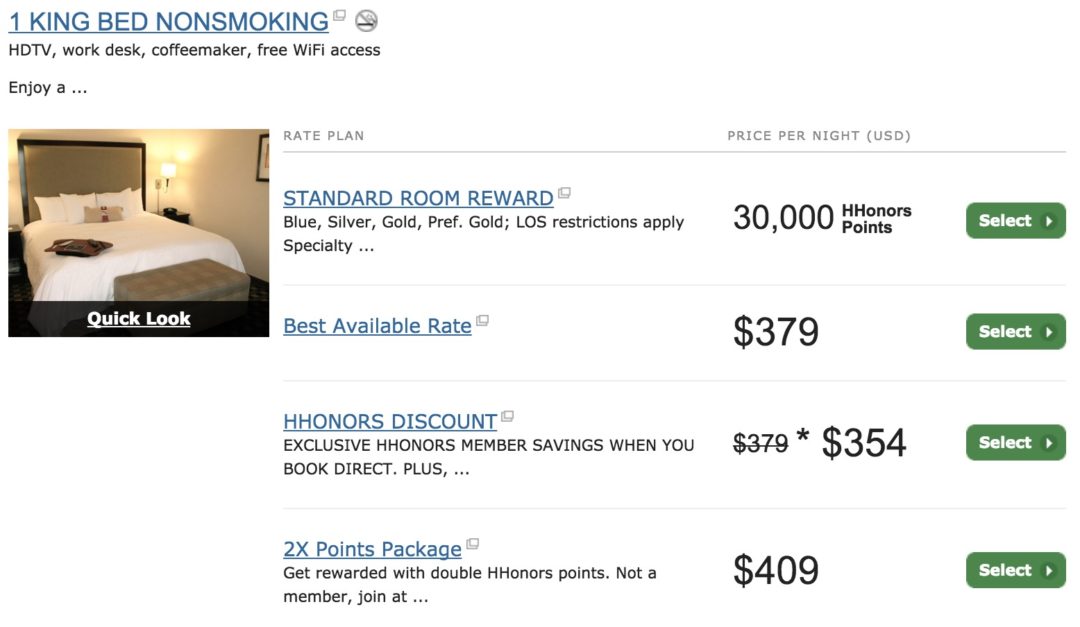Open the 1 KING BED NONSMOKING room details

point(165,21)
